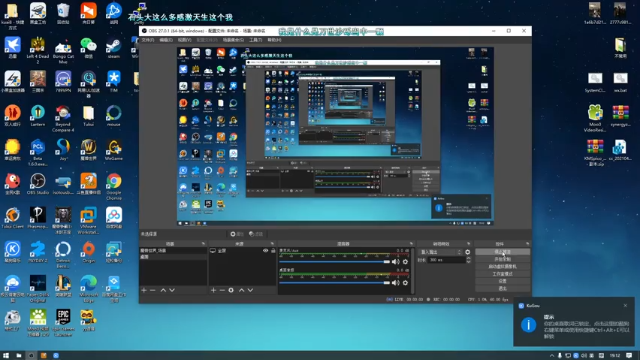Click the transition duration 300 ms field
Image resolution: width=640 pixels, height=360 pixels.
pyautogui.click(x=447, y=260)
